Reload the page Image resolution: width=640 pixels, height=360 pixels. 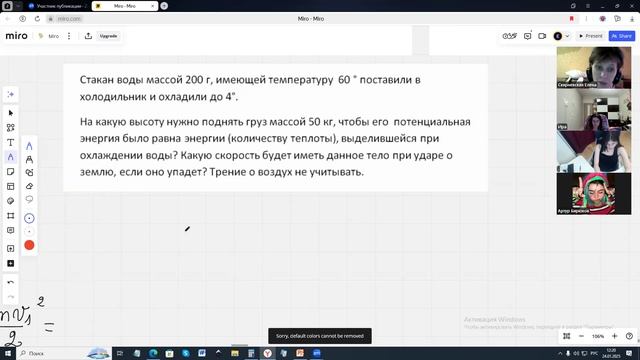click(37, 19)
